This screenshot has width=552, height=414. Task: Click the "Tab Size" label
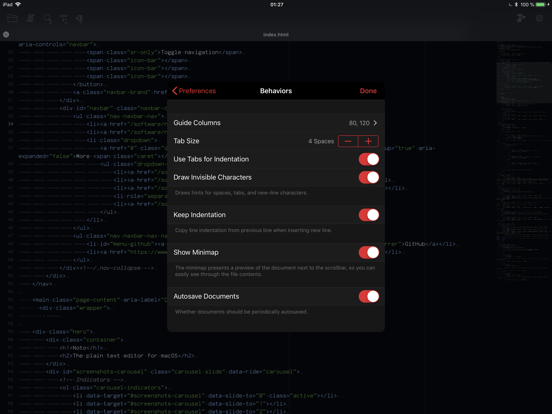pyautogui.click(x=186, y=141)
